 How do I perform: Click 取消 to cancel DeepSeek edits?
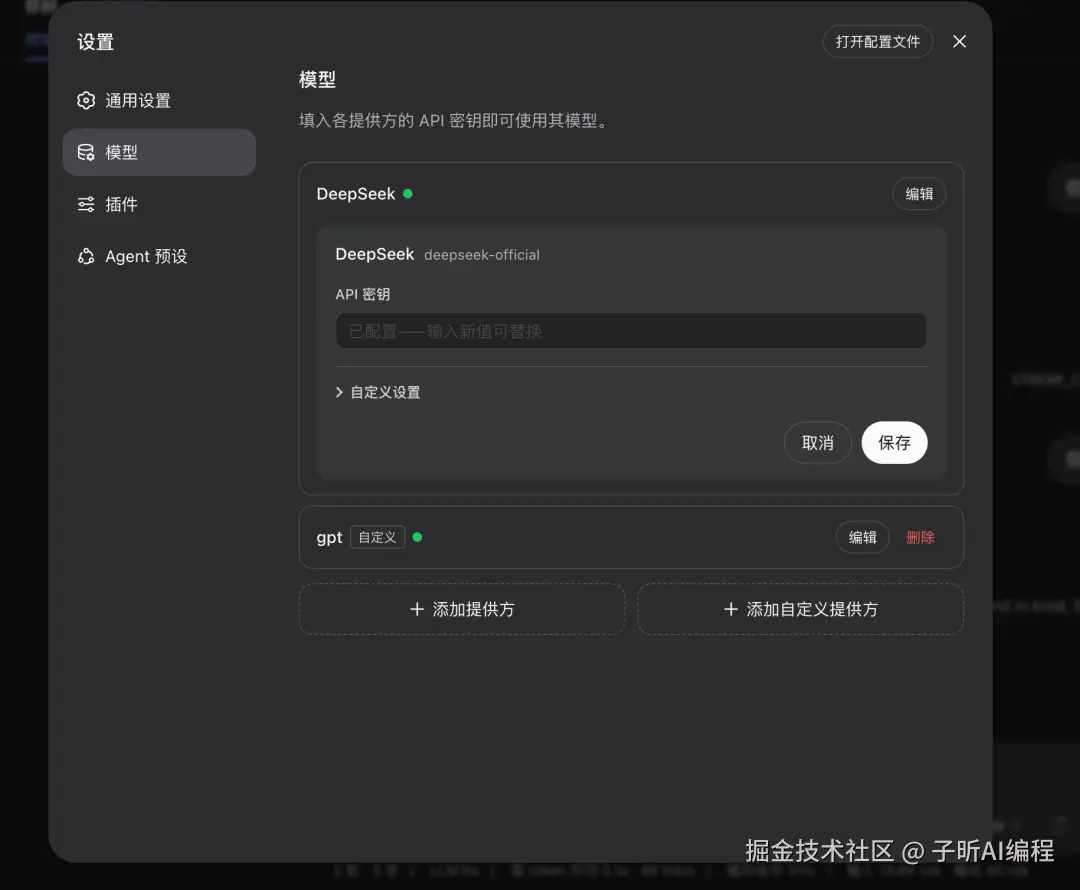tap(818, 442)
